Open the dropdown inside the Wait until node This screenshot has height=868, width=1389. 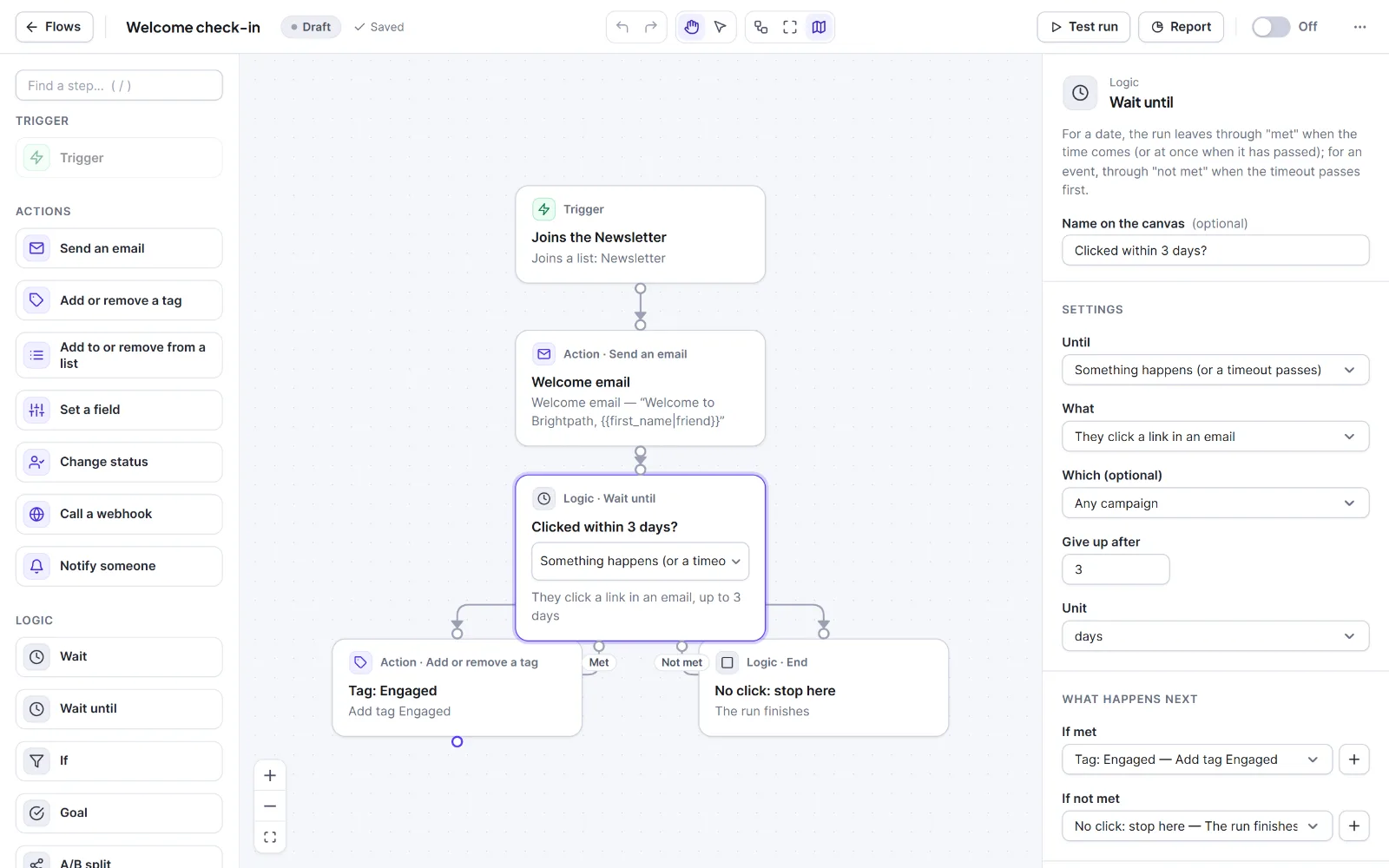pyautogui.click(x=640, y=562)
